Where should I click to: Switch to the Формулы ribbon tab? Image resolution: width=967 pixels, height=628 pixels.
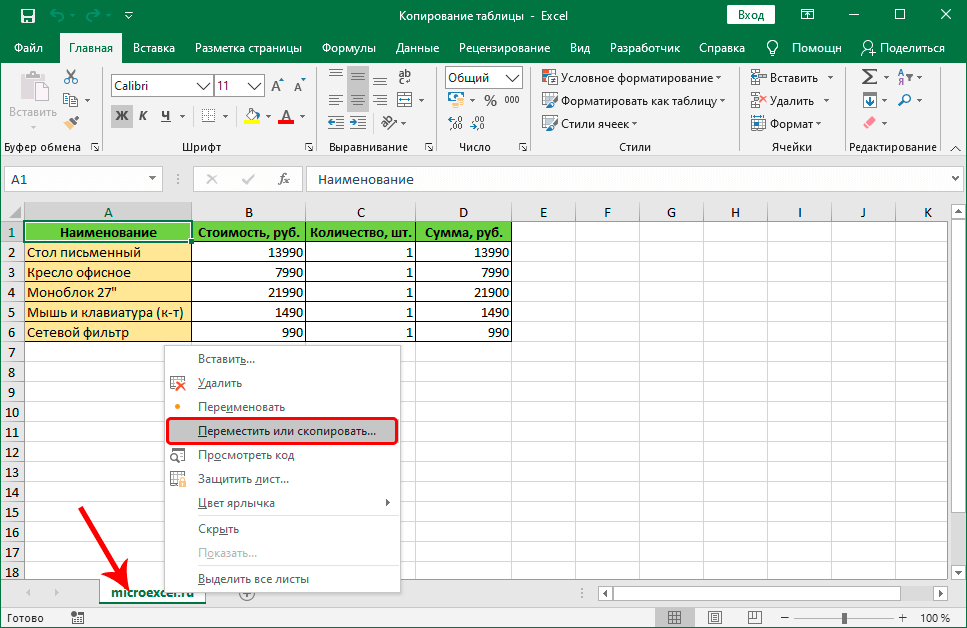click(349, 48)
